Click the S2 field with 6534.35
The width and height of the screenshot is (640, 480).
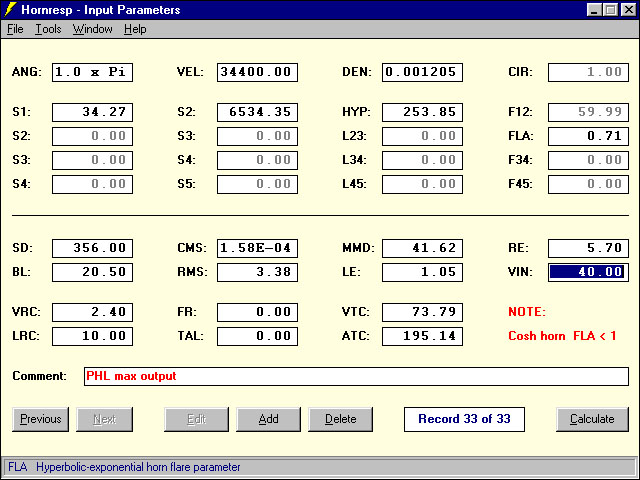[x=257, y=112]
